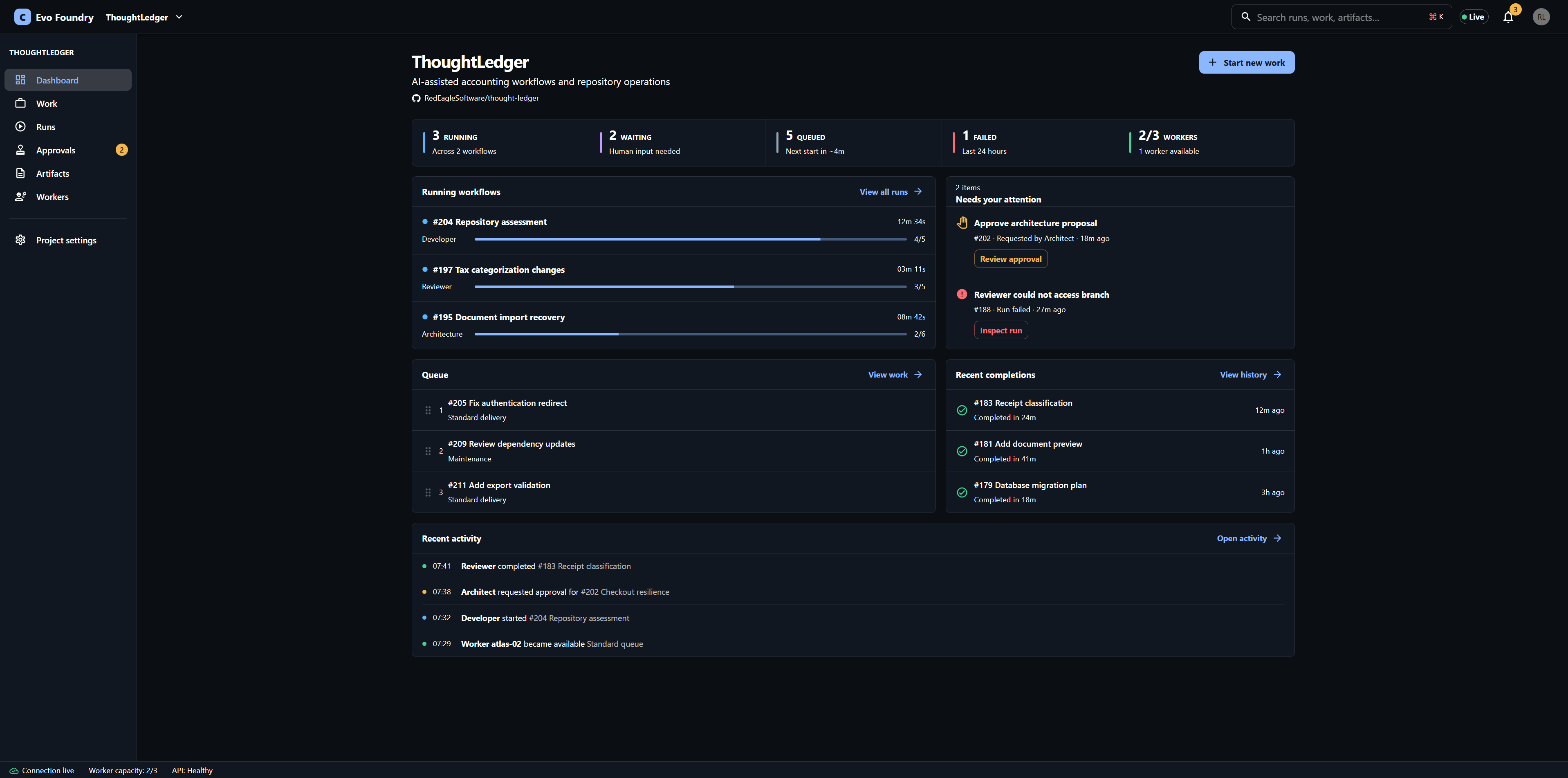
Task: Click the Live status indicator
Action: pyautogui.click(x=1473, y=17)
